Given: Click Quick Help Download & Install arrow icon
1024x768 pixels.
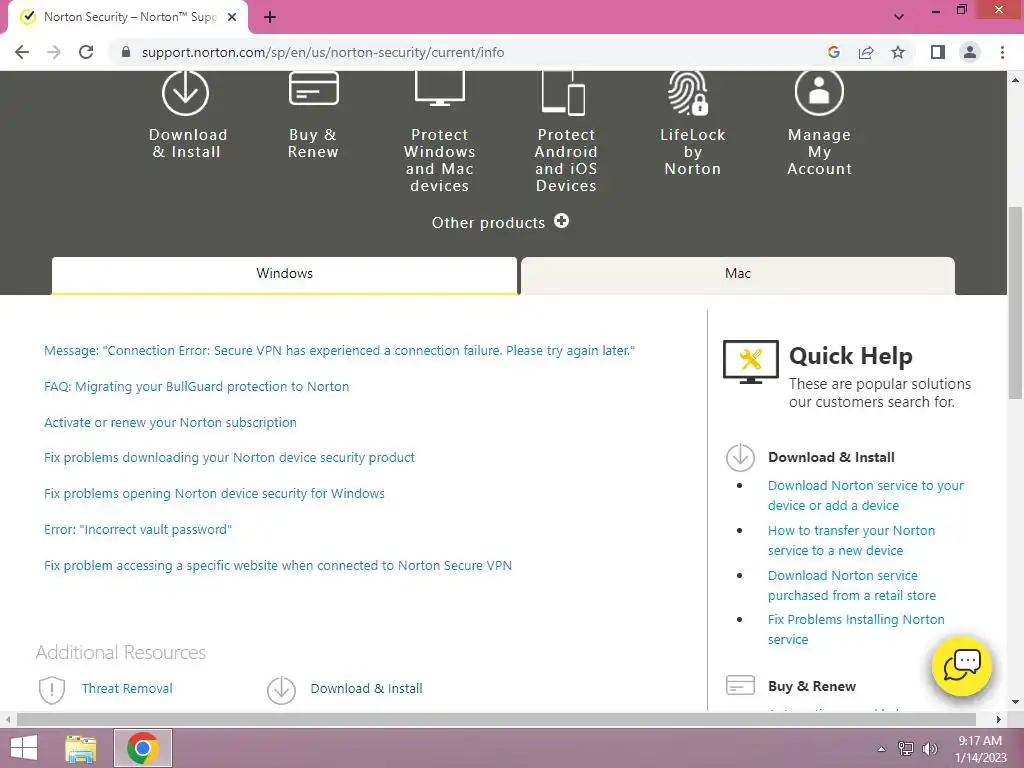Looking at the screenshot, I should point(740,457).
